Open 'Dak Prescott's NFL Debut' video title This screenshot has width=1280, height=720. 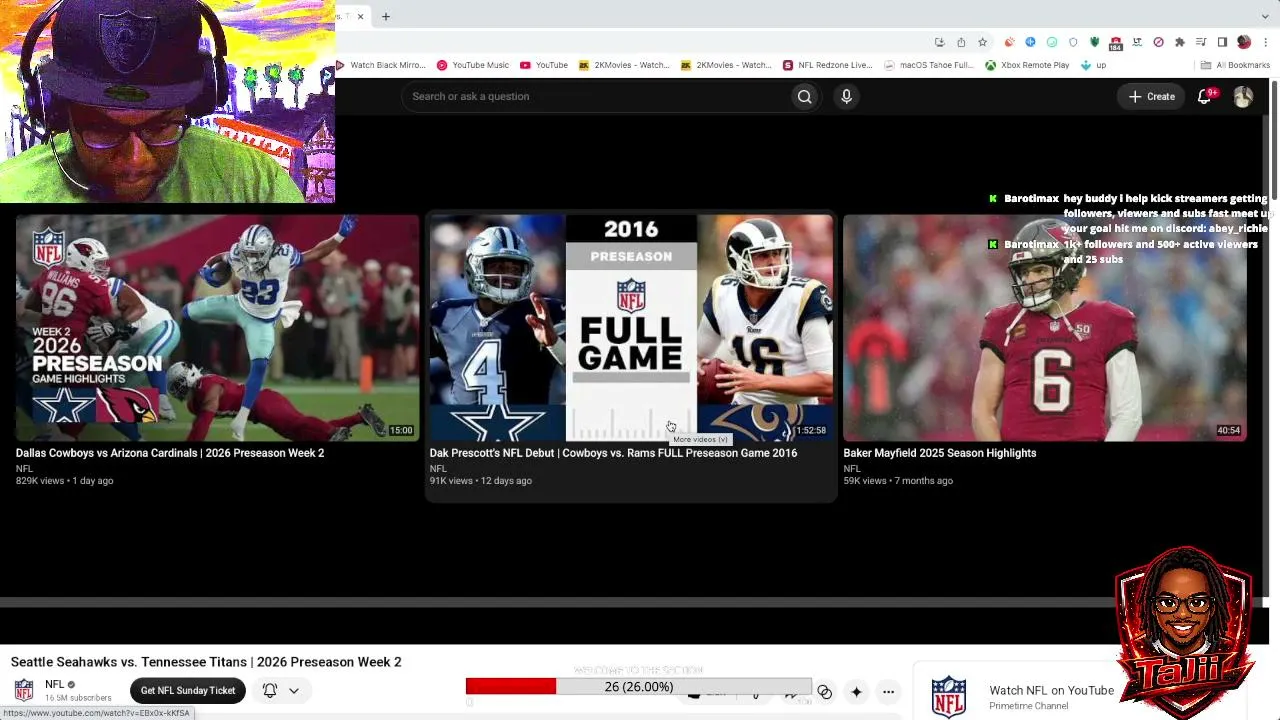point(613,453)
